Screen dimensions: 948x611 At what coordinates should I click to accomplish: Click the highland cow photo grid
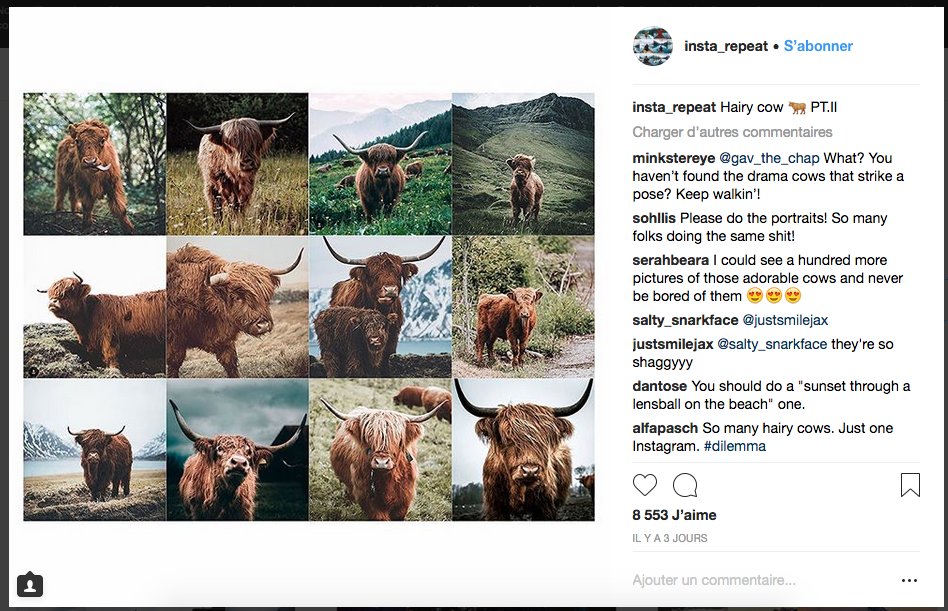point(308,307)
